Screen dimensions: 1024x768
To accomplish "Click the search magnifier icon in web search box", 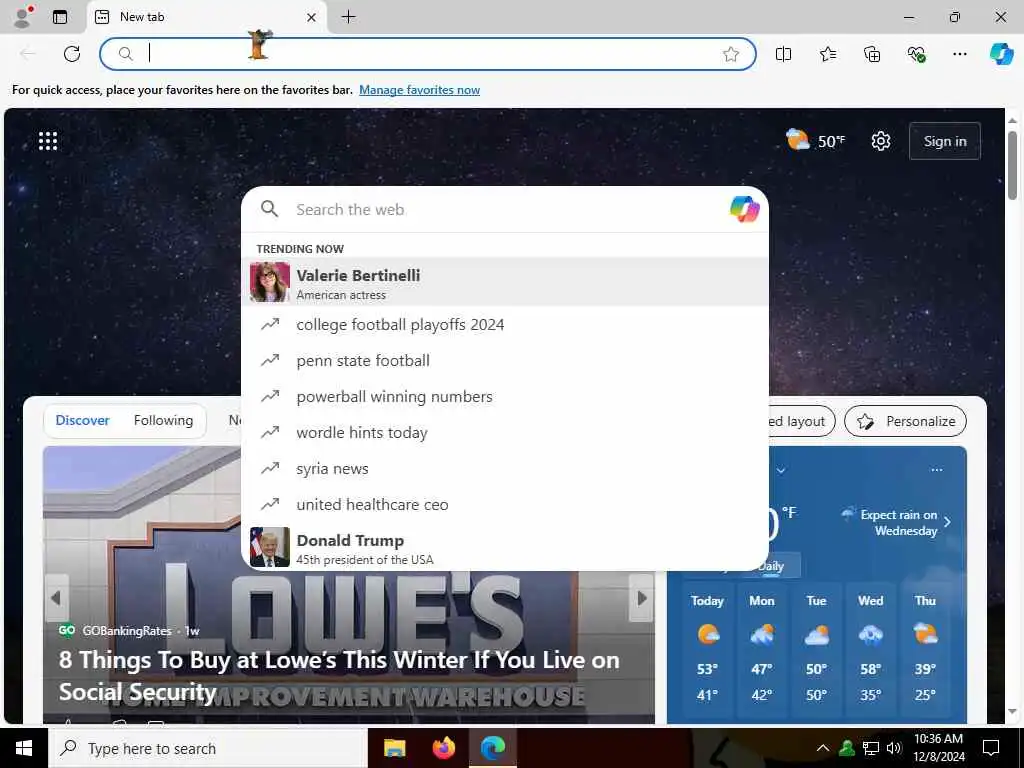I will click(270, 209).
